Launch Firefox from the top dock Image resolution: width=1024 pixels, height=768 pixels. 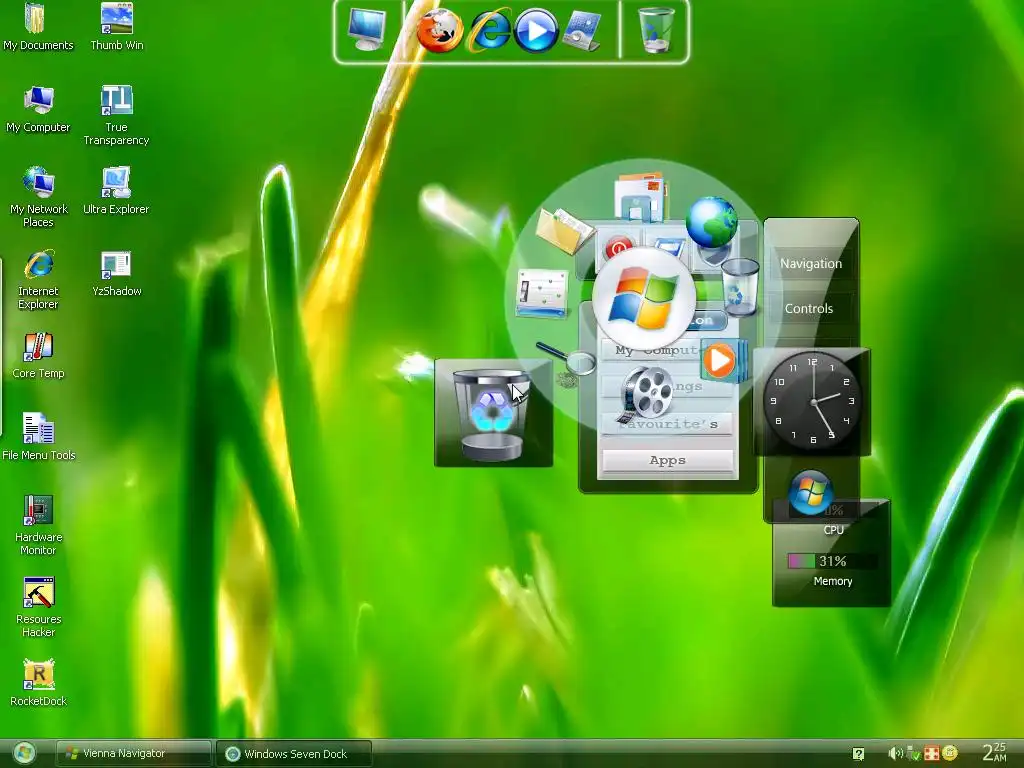(440, 31)
